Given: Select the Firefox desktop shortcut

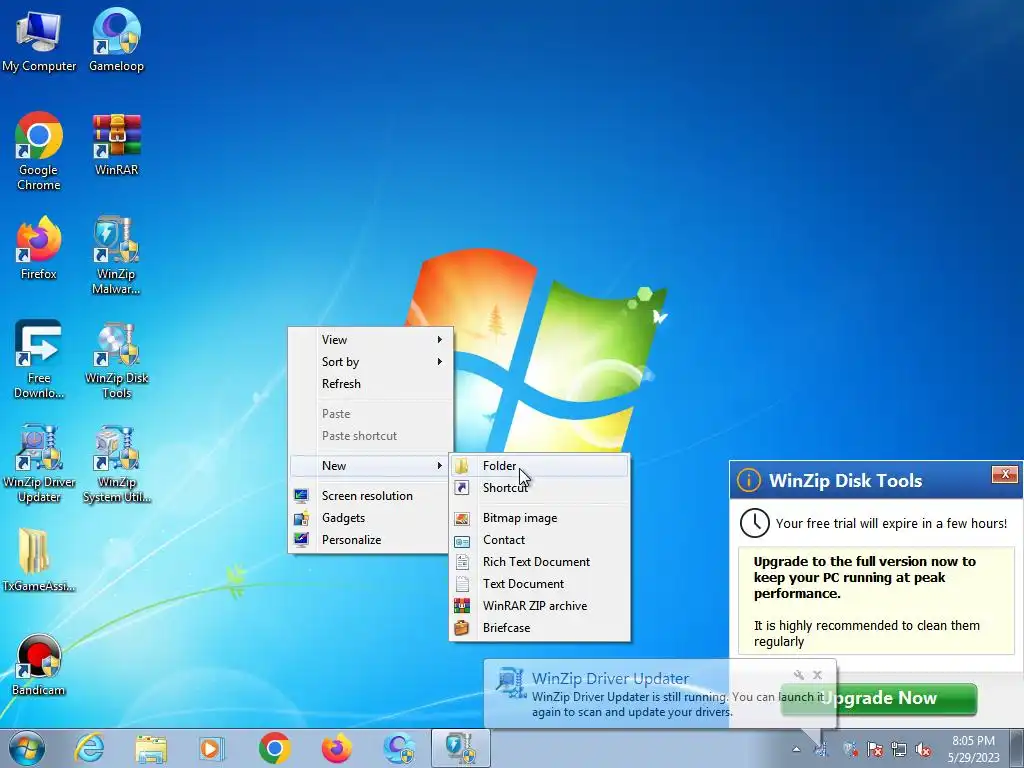Looking at the screenshot, I should (x=39, y=248).
